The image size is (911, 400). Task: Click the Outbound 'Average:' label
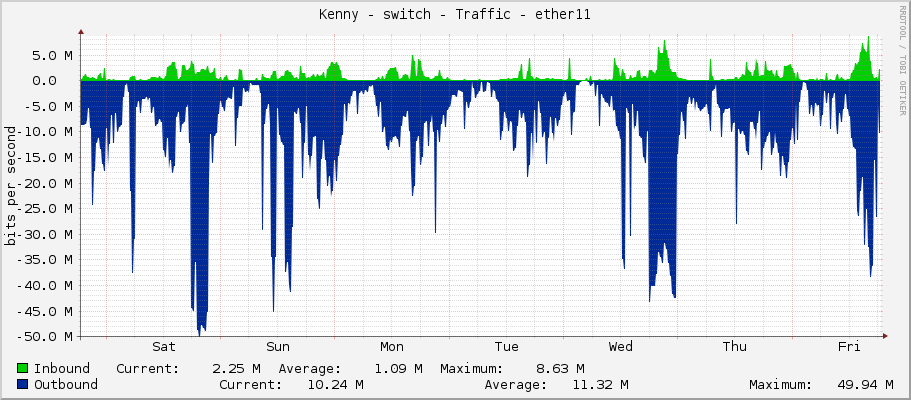coord(516,384)
